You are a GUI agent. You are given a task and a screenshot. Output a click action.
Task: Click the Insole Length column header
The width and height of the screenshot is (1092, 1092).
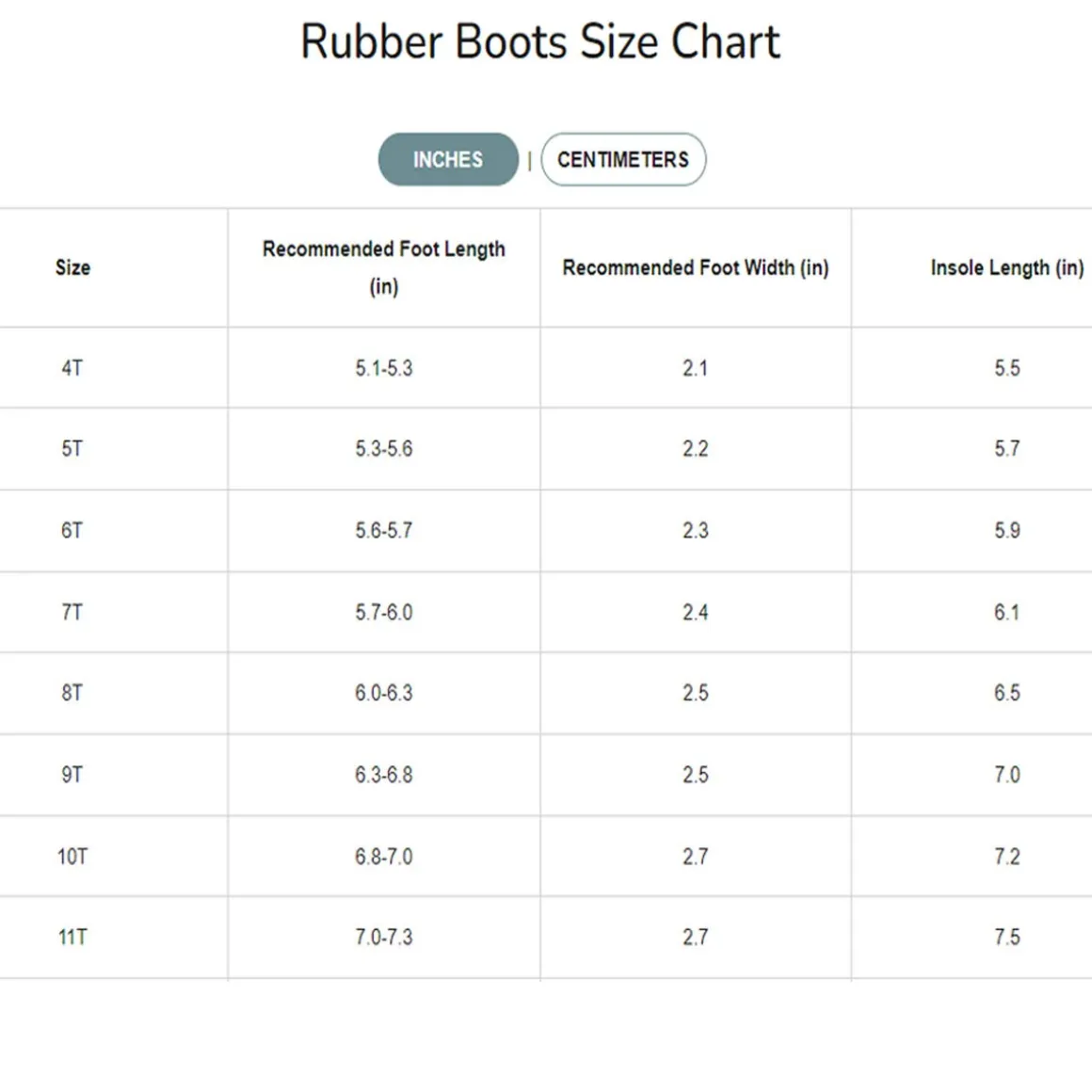tap(1006, 268)
